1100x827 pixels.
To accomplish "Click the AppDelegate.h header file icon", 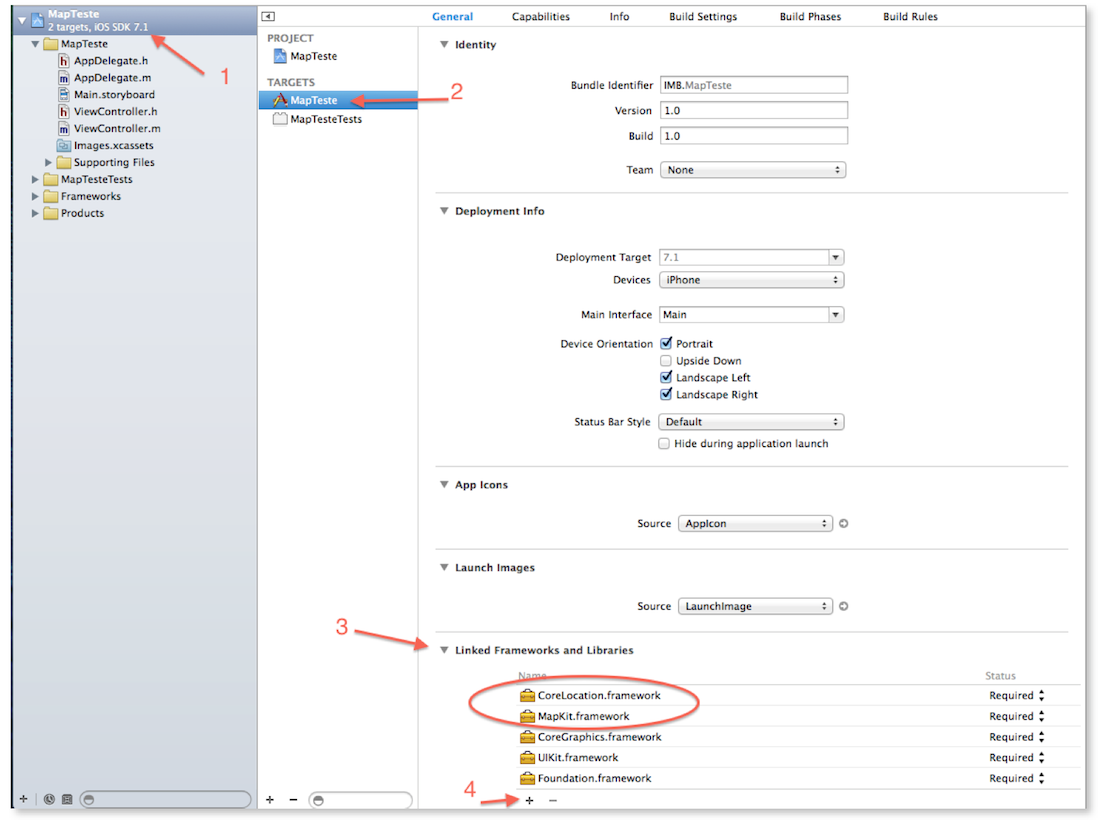I will tap(64, 61).
